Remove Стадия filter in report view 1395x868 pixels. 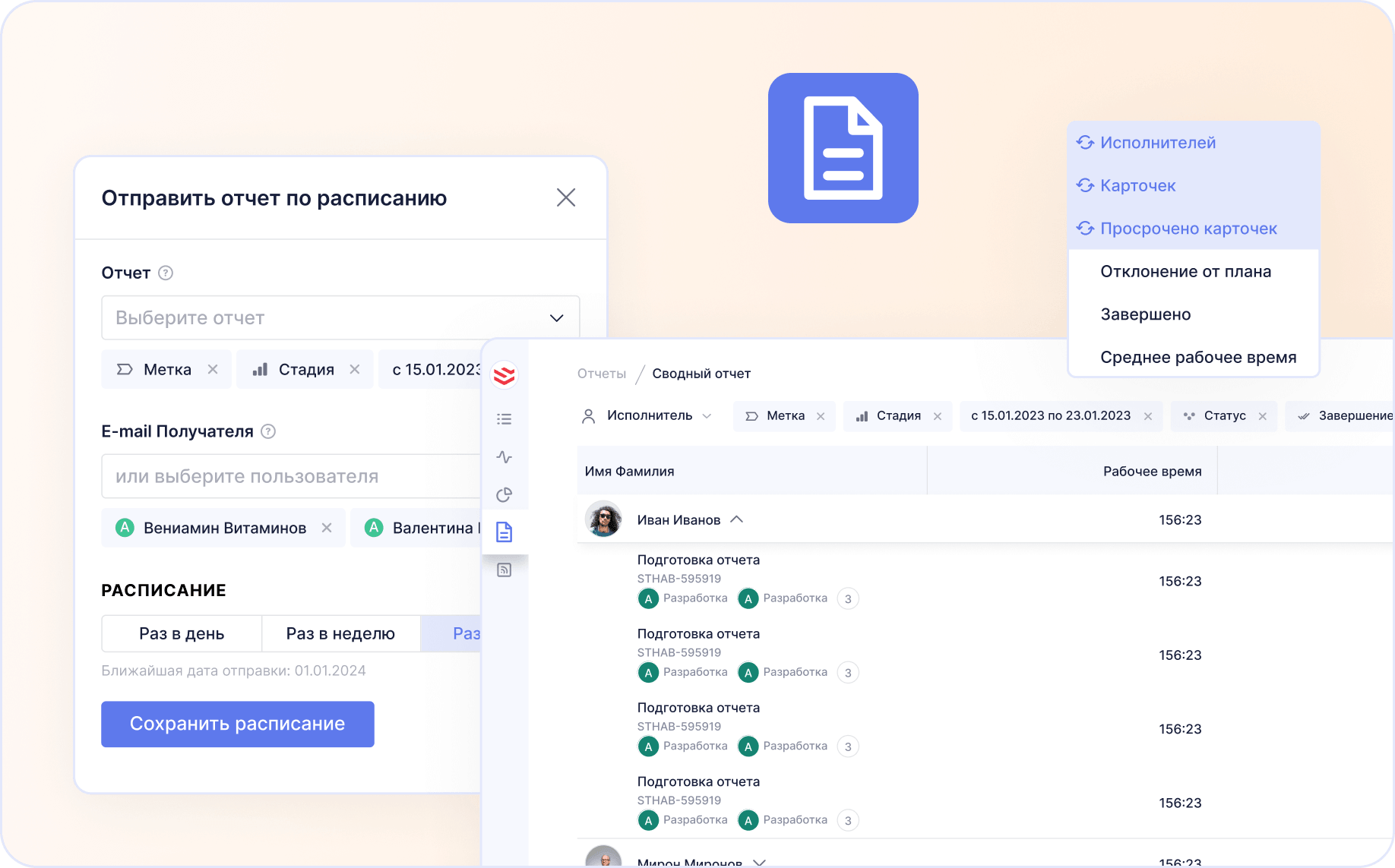click(x=938, y=416)
